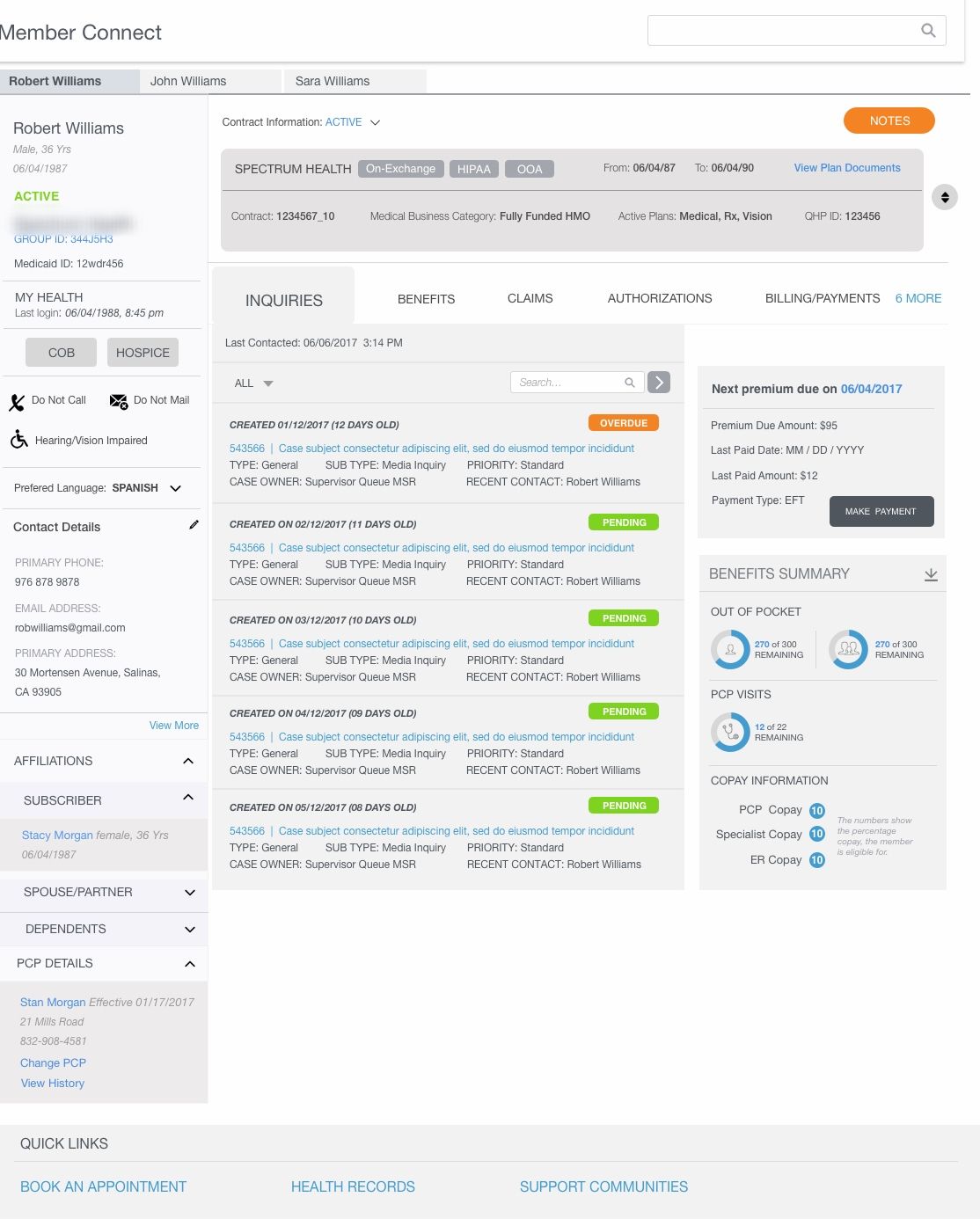Viewport: 980px width, 1219px height.
Task: Click the PCP Visits stethoscope donut icon
Action: coord(730,732)
